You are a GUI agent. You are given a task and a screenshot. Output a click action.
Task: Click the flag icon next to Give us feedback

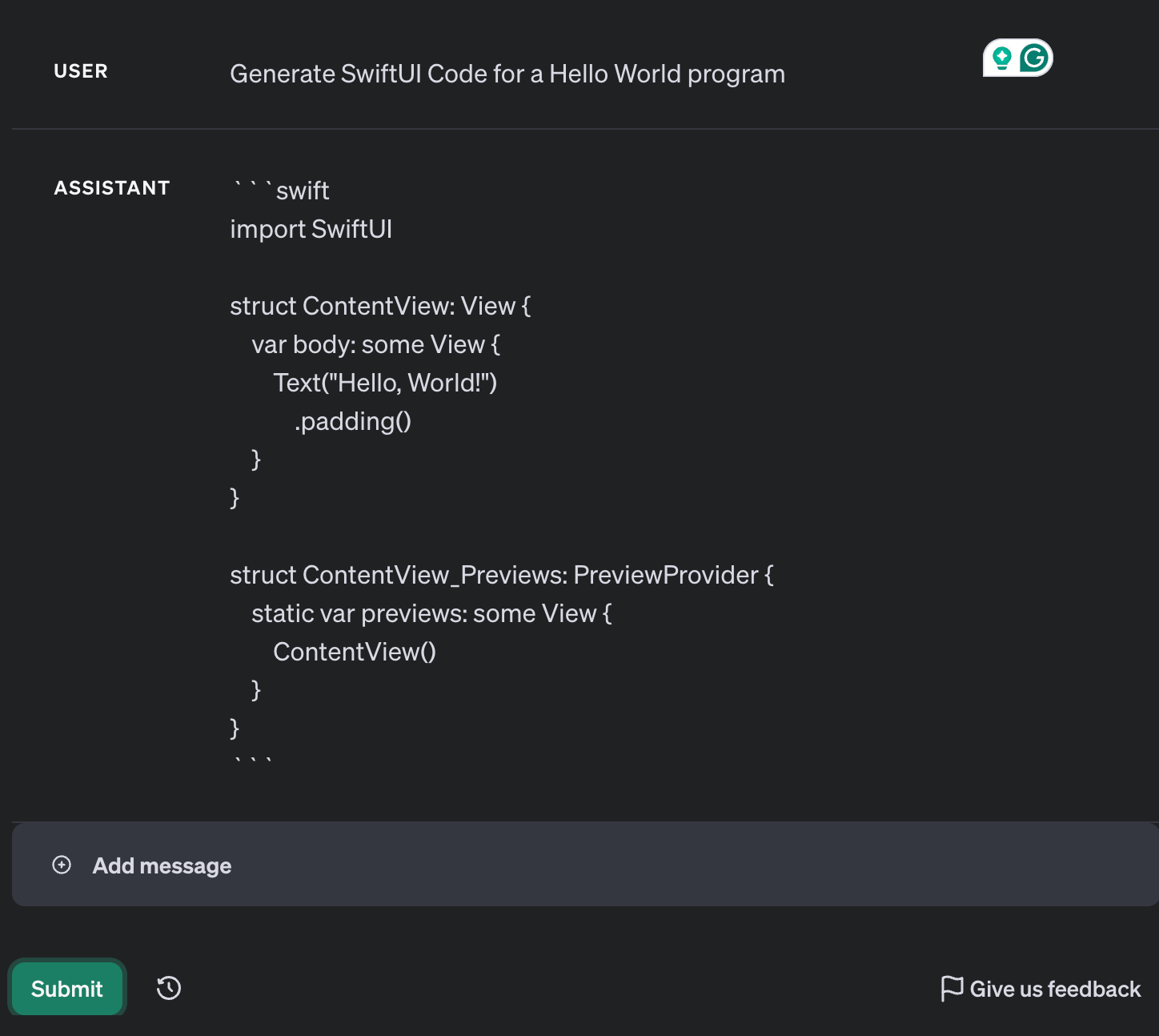coord(952,988)
